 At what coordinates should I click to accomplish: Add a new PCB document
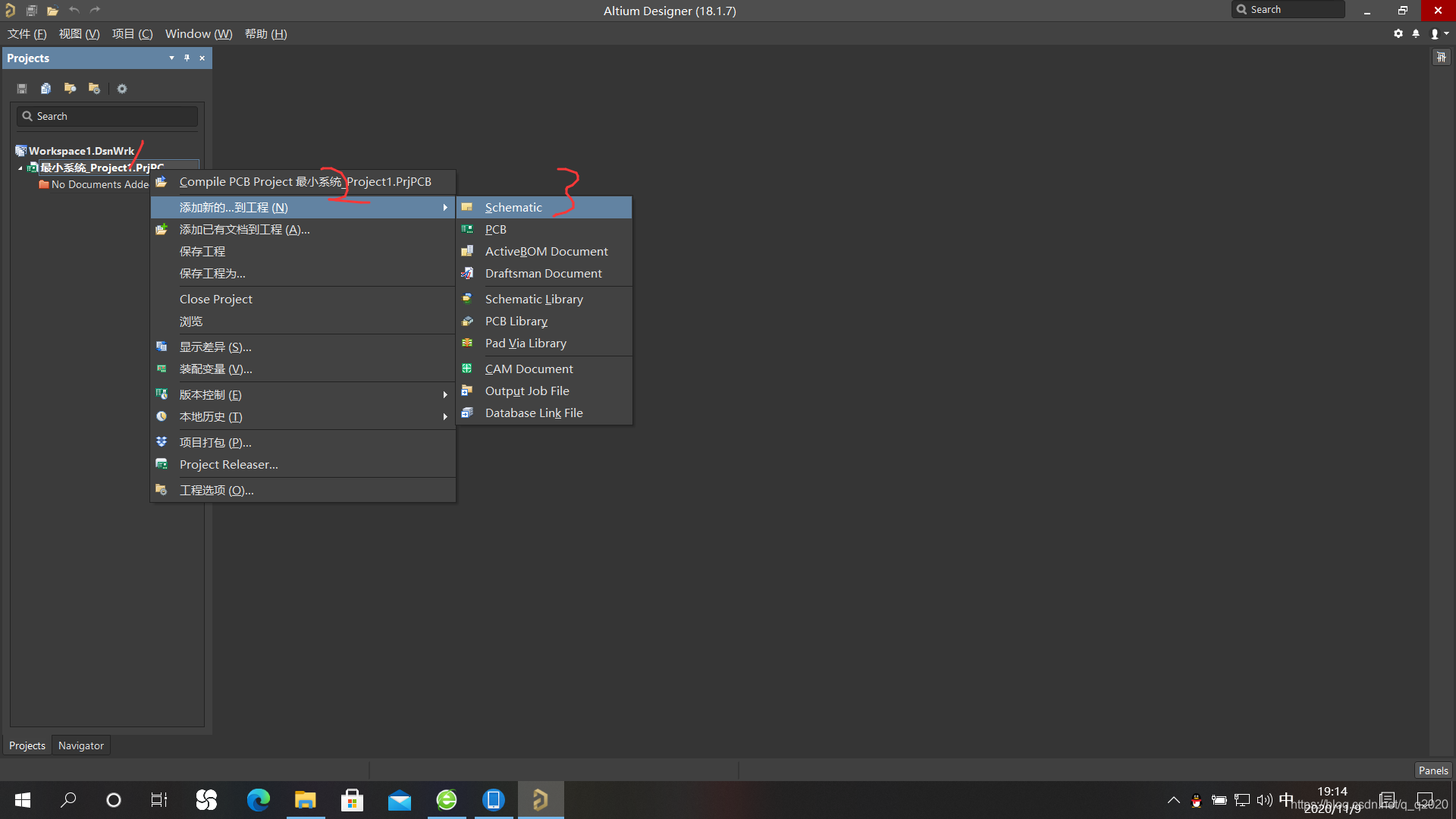click(x=544, y=230)
